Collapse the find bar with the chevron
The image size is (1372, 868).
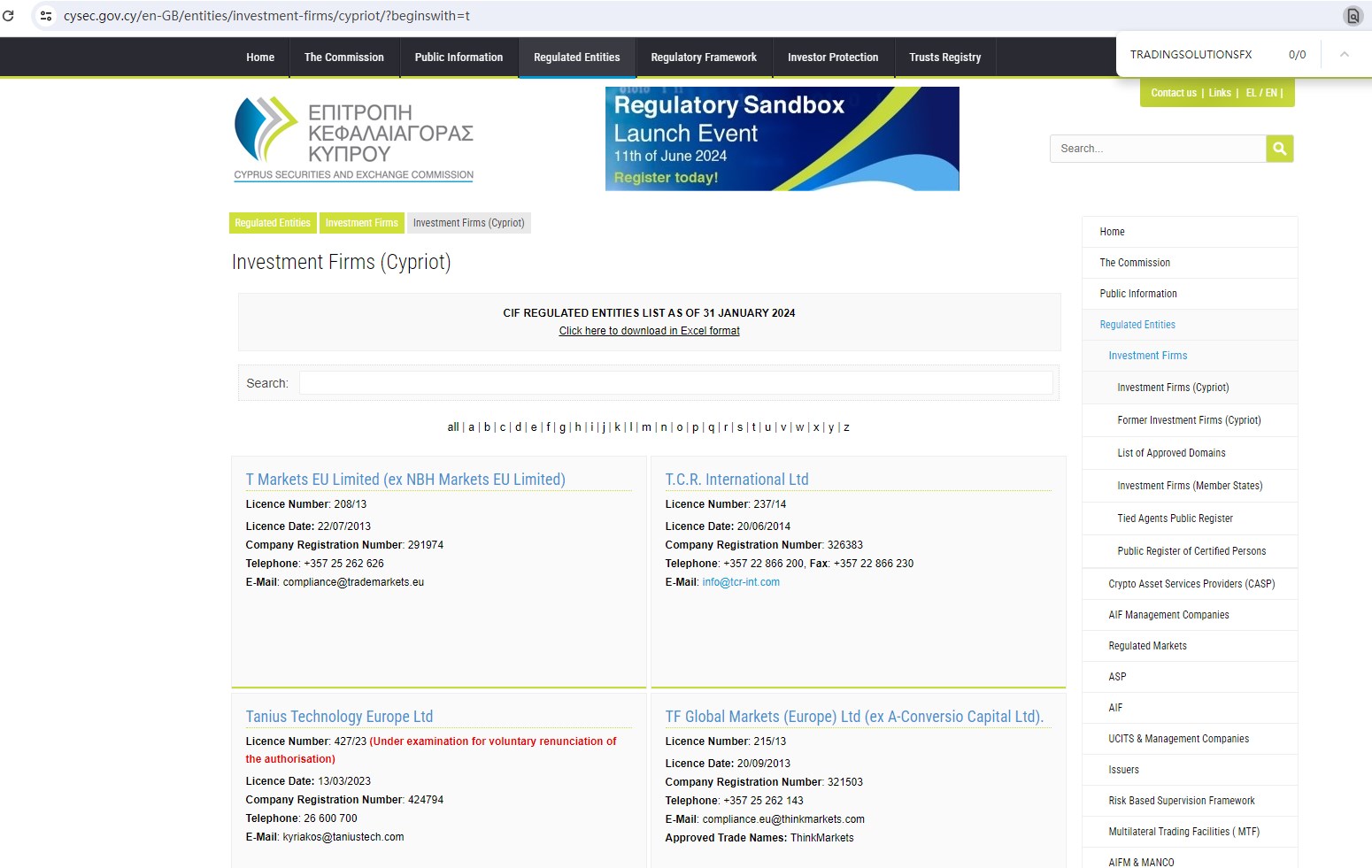pos(1344,55)
